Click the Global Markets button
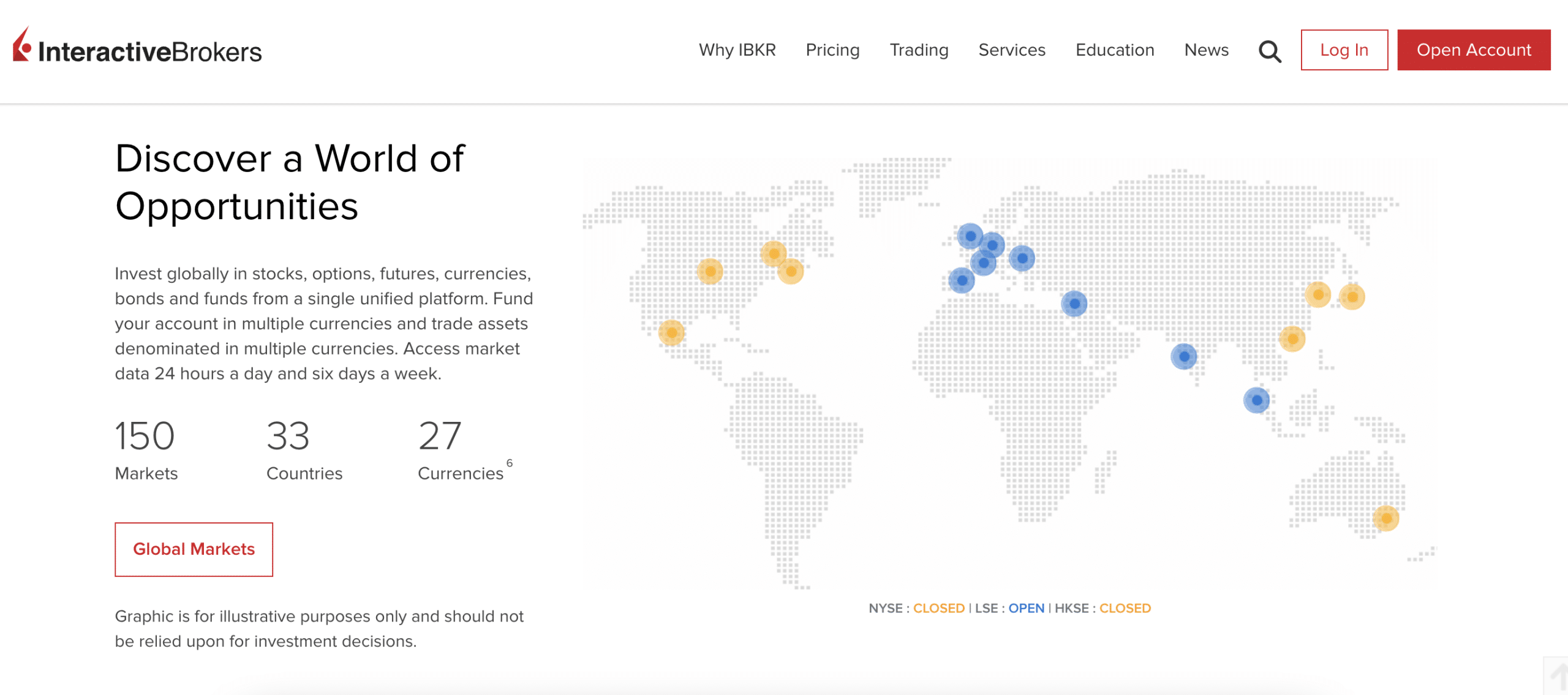This screenshot has height=695, width=1568. tap(194, 549)
